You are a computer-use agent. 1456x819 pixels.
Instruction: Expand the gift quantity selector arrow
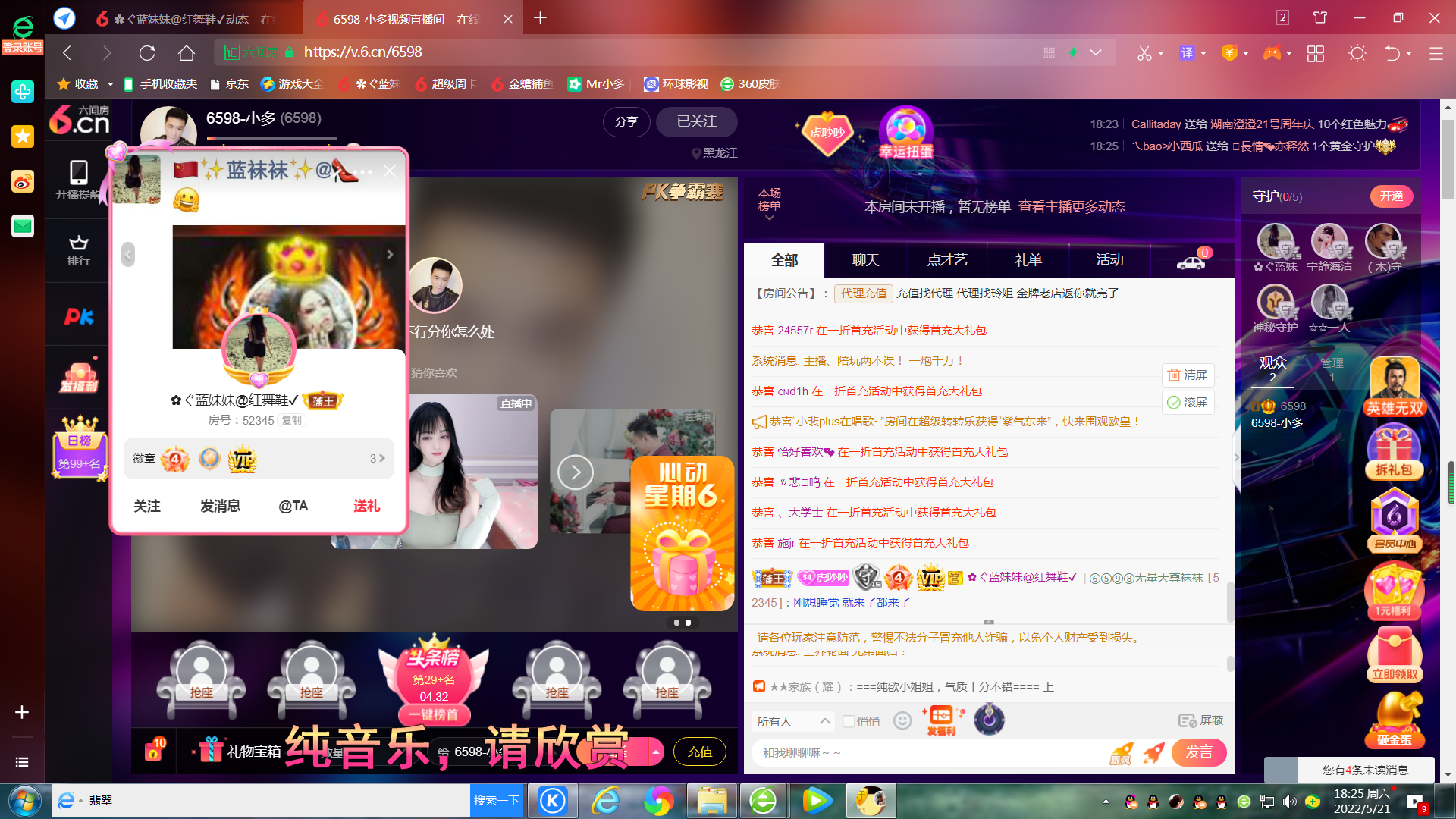tap(655, 752)
